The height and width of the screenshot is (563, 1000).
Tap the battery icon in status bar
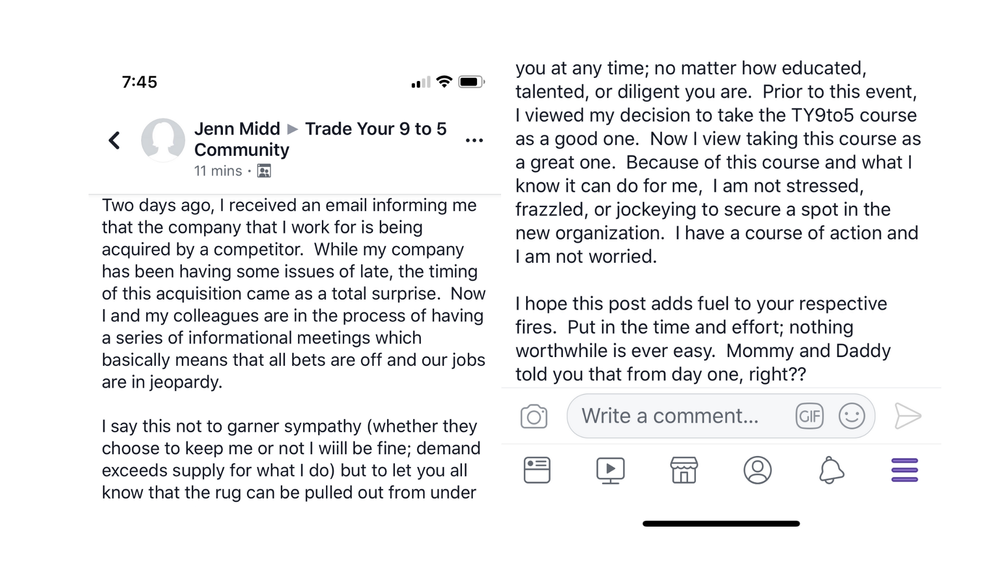[x=471, y=82]
